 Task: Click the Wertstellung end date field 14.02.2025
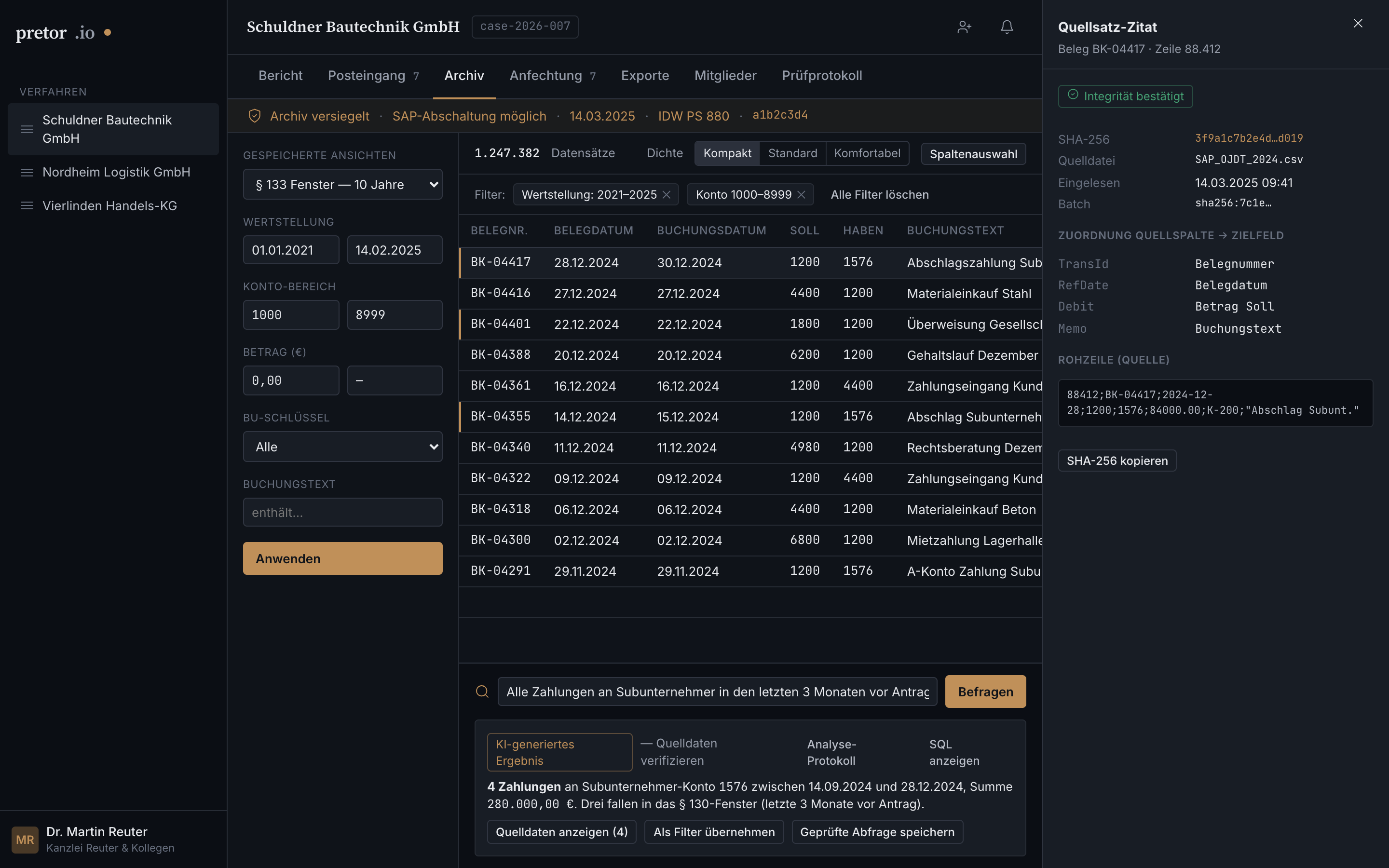tap(395, 250)
